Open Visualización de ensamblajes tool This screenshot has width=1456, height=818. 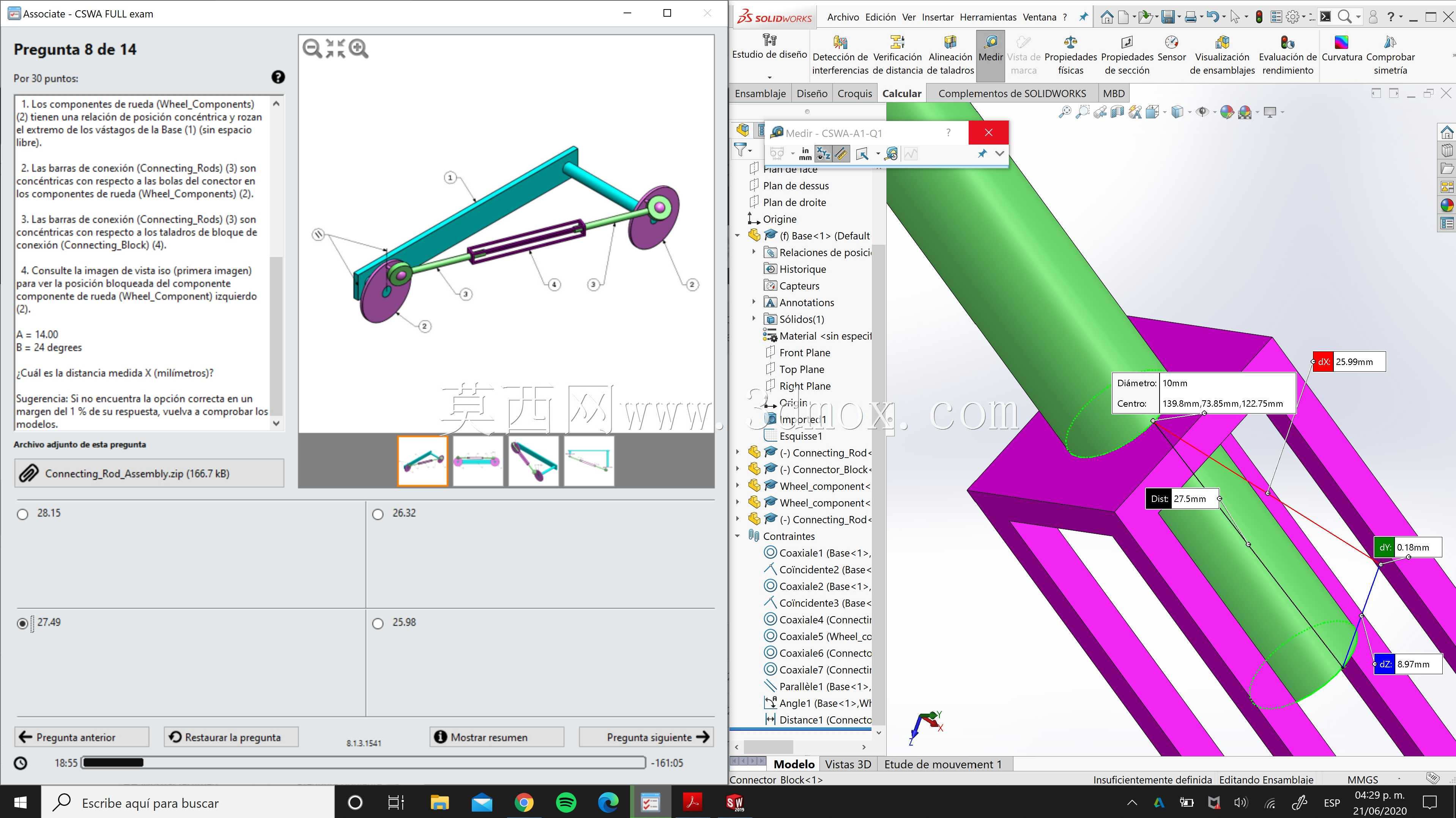[x=1222, y=55]
